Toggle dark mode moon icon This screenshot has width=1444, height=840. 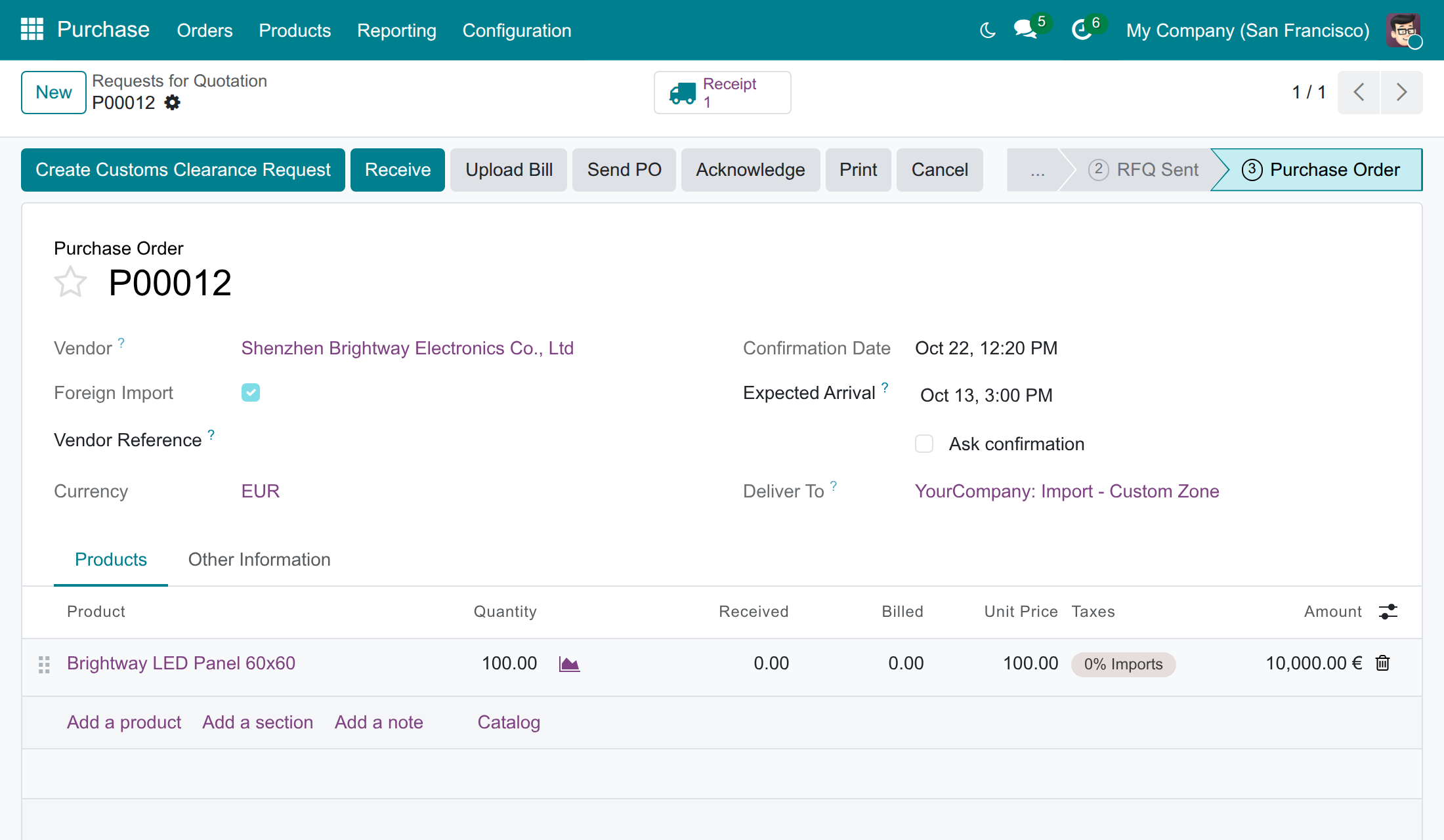(x=987, y=30)
